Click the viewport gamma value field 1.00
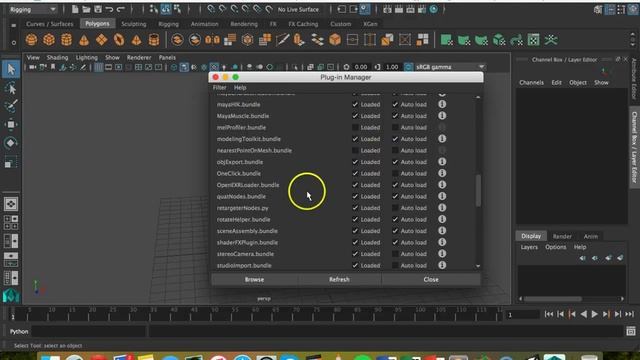The width and height of the screenshot is (640, 360). [x=391, y=67]
